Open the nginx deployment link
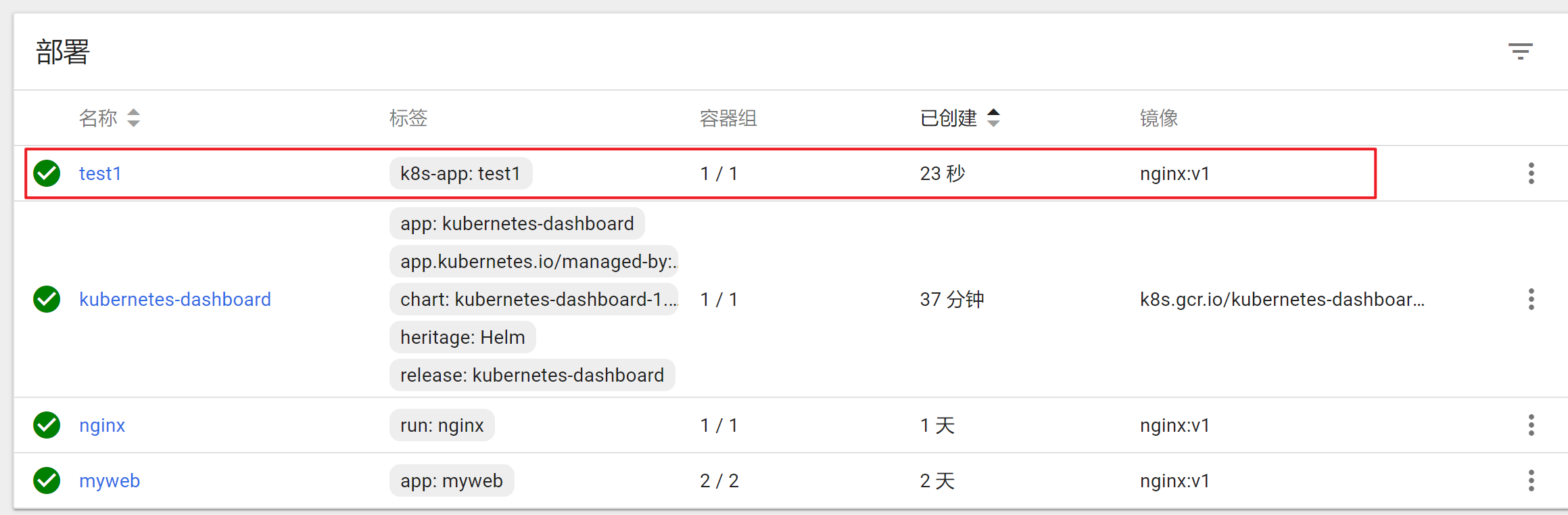This screenshot has width=1568, height=515. (102, 426)
